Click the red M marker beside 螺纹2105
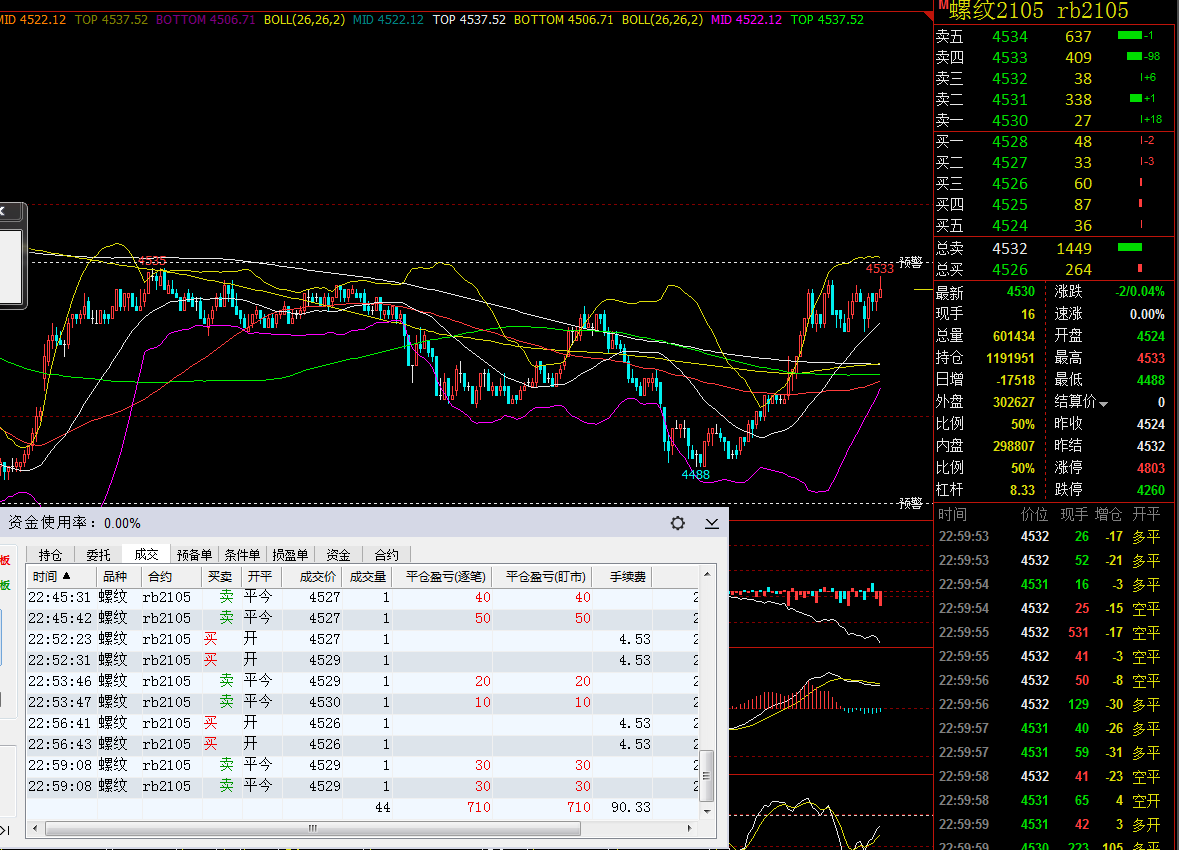 coord(942,7)
